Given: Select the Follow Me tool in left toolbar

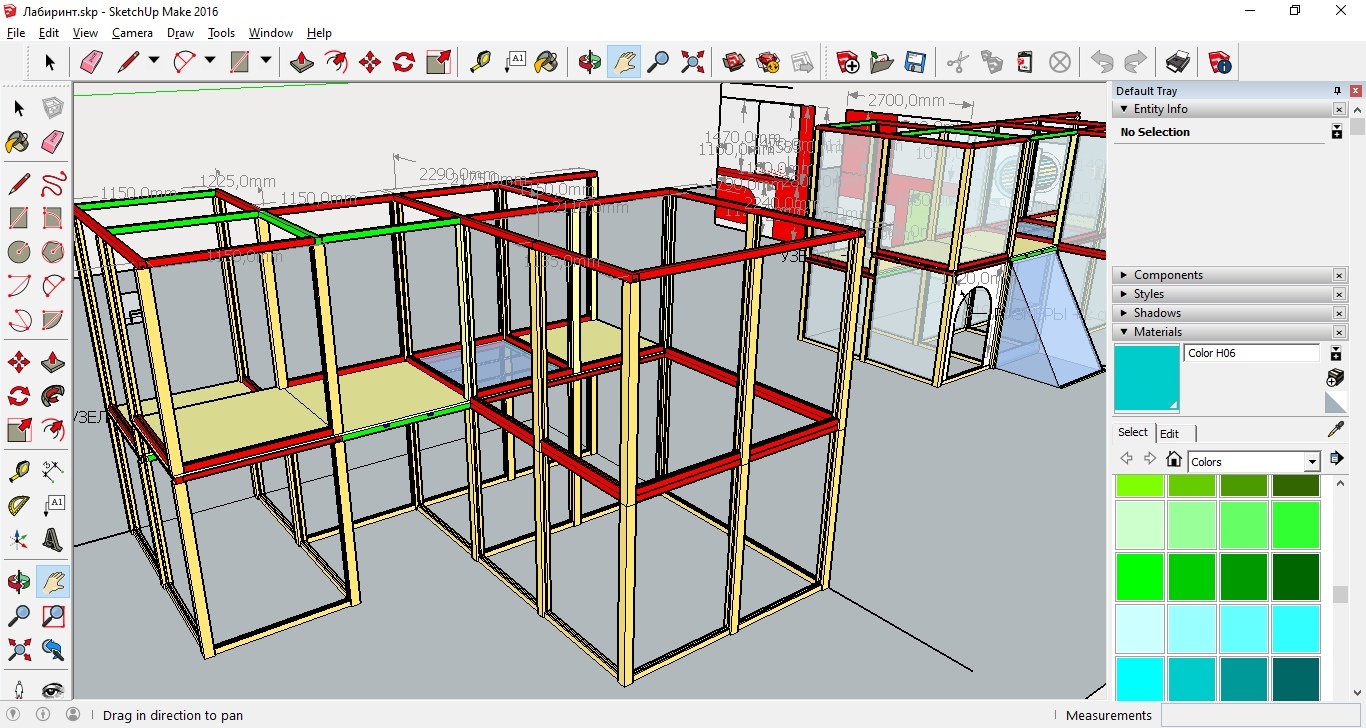Looking at the screenshot, I should pos(53,396).
